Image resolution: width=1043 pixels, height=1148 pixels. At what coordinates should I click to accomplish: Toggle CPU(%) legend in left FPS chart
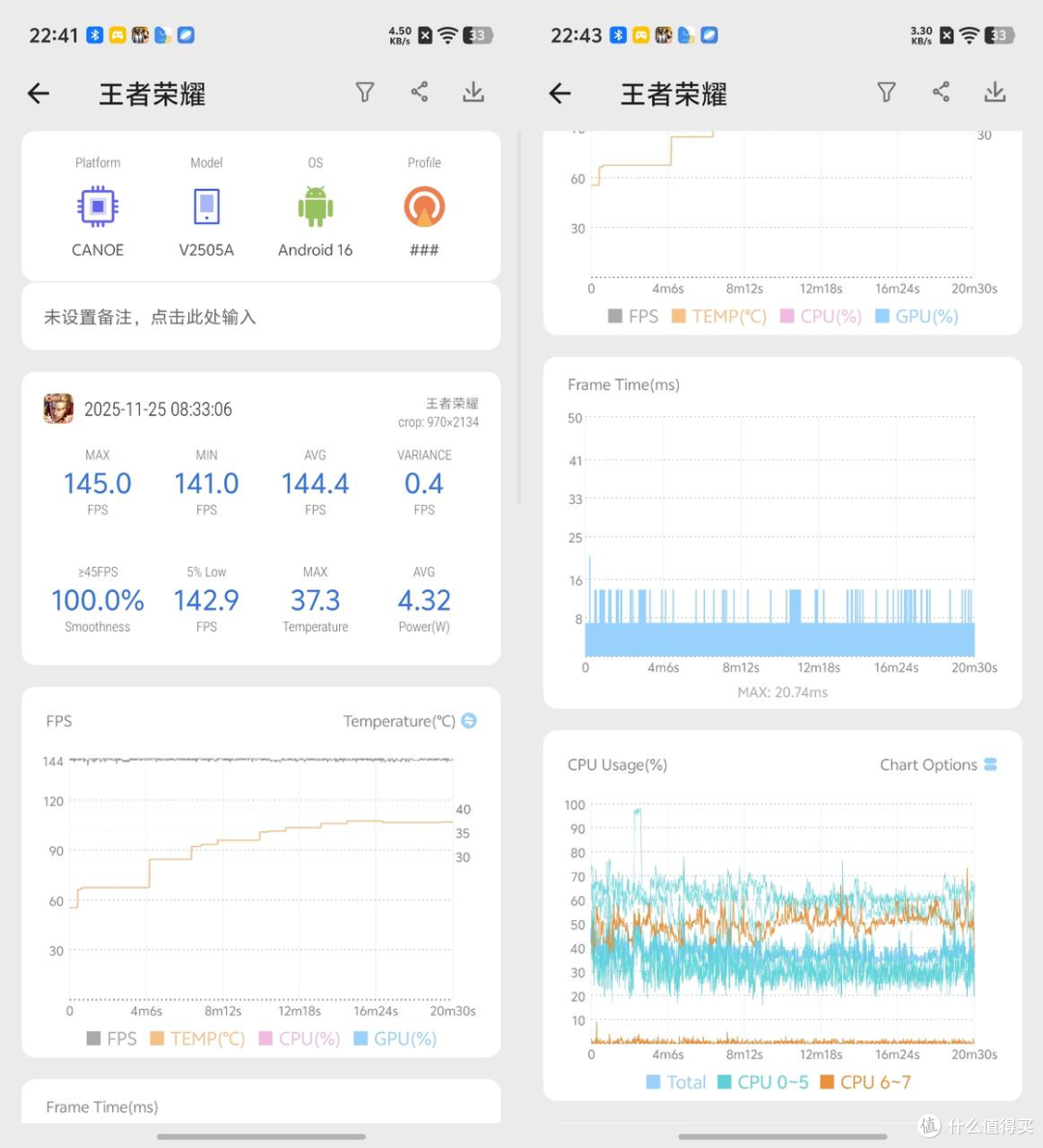[x=299, y=1038]
